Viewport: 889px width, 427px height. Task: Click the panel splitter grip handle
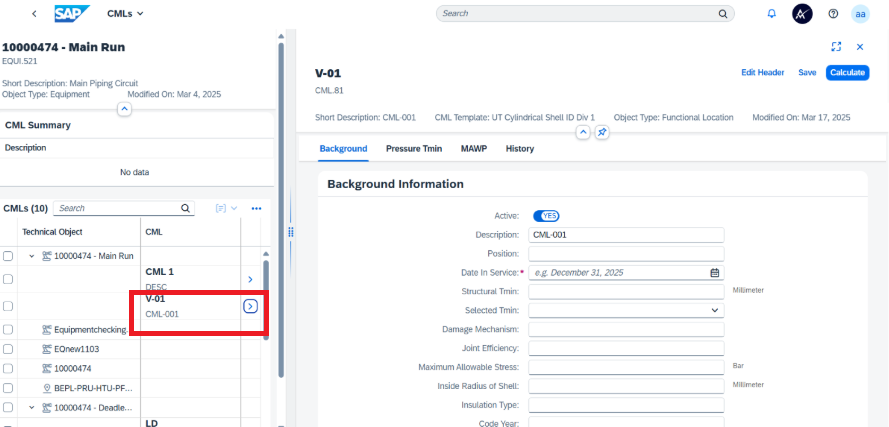291,232
